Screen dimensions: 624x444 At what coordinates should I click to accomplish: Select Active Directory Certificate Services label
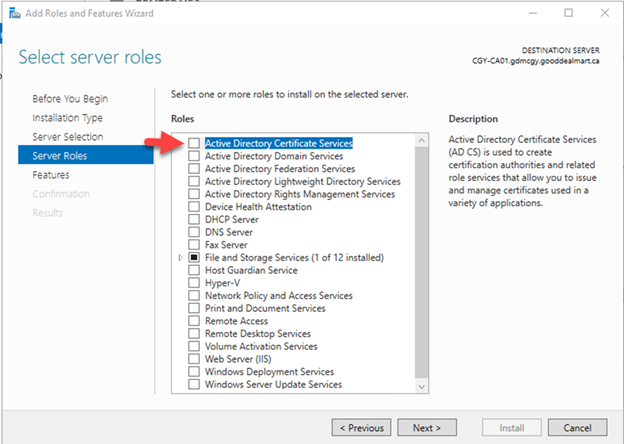[279, 143]
